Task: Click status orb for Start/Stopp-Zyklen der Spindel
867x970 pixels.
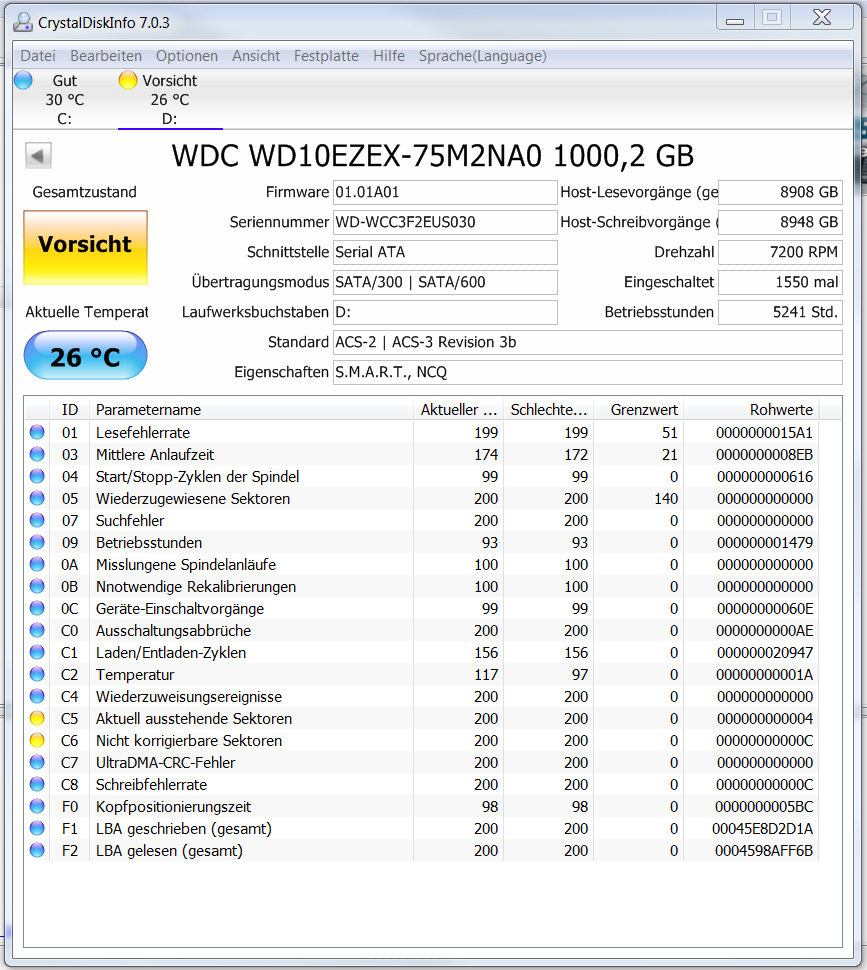Action: click(37, 476)
